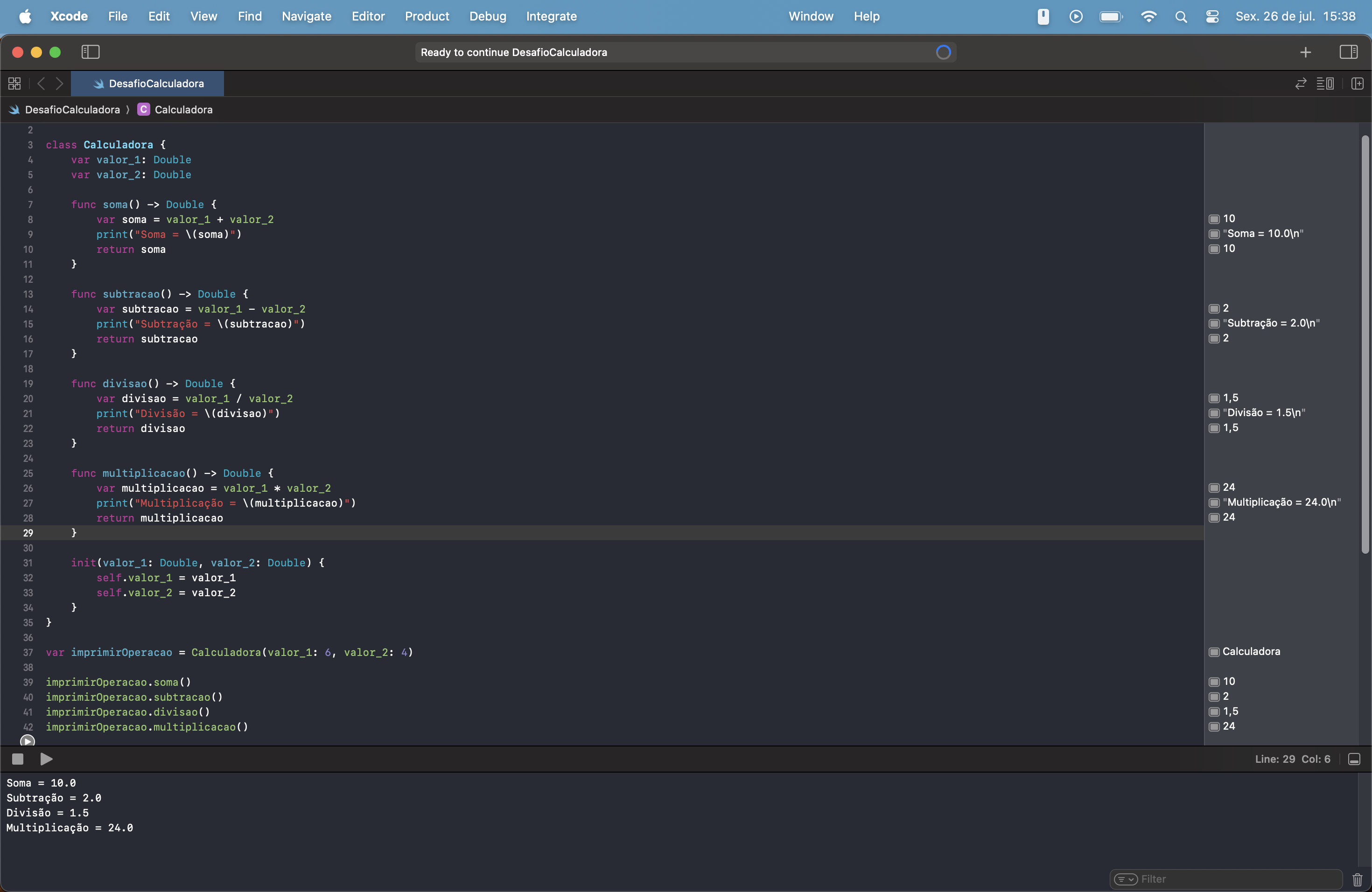This screenshot has width=1372, height=892.
Task: Open Spotlight search in menu bar
Action: pos(1181,17)
